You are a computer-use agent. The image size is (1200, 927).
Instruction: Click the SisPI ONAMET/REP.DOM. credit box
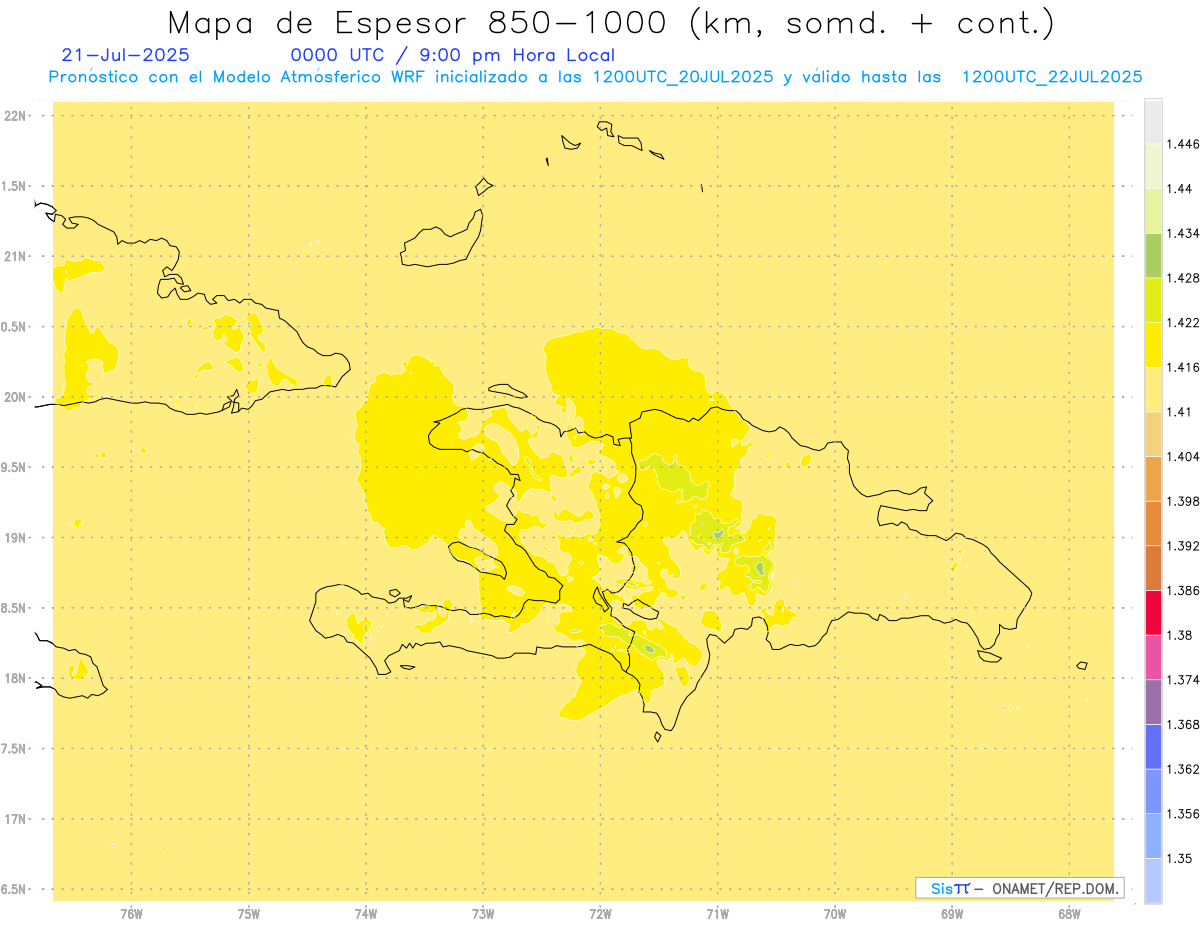[1020, 888]
